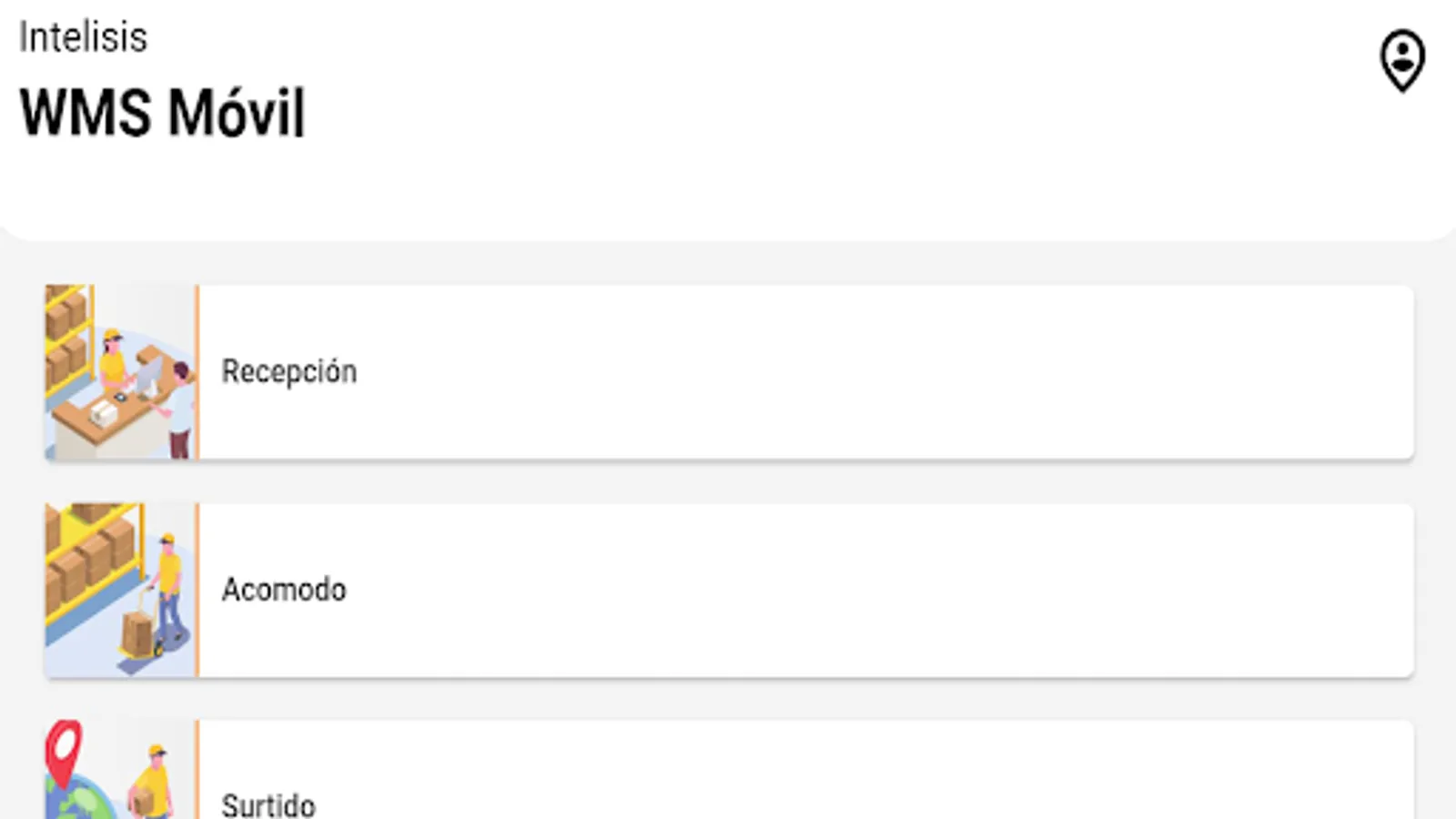
Task: Tap the Surtido delivery illustration
Action: click(x=121, y=772)
